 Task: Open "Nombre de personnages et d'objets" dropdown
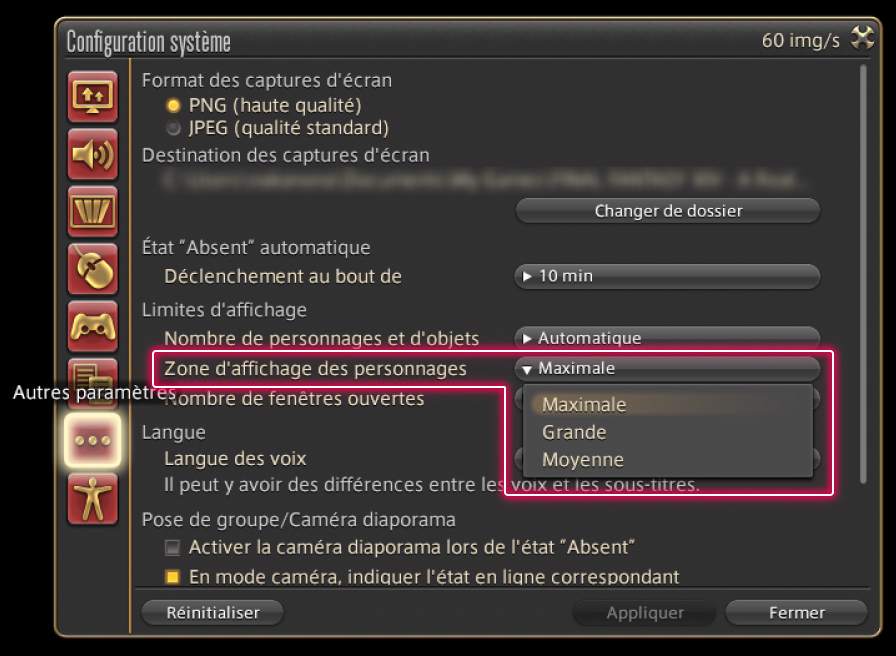tap(667, 338)
